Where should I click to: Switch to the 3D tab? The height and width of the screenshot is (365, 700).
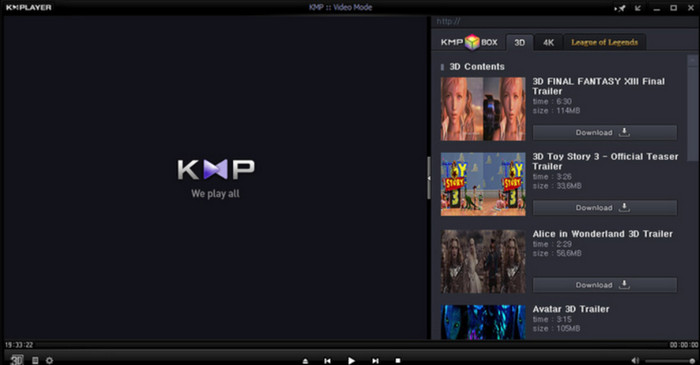click(x=520, y=42)
